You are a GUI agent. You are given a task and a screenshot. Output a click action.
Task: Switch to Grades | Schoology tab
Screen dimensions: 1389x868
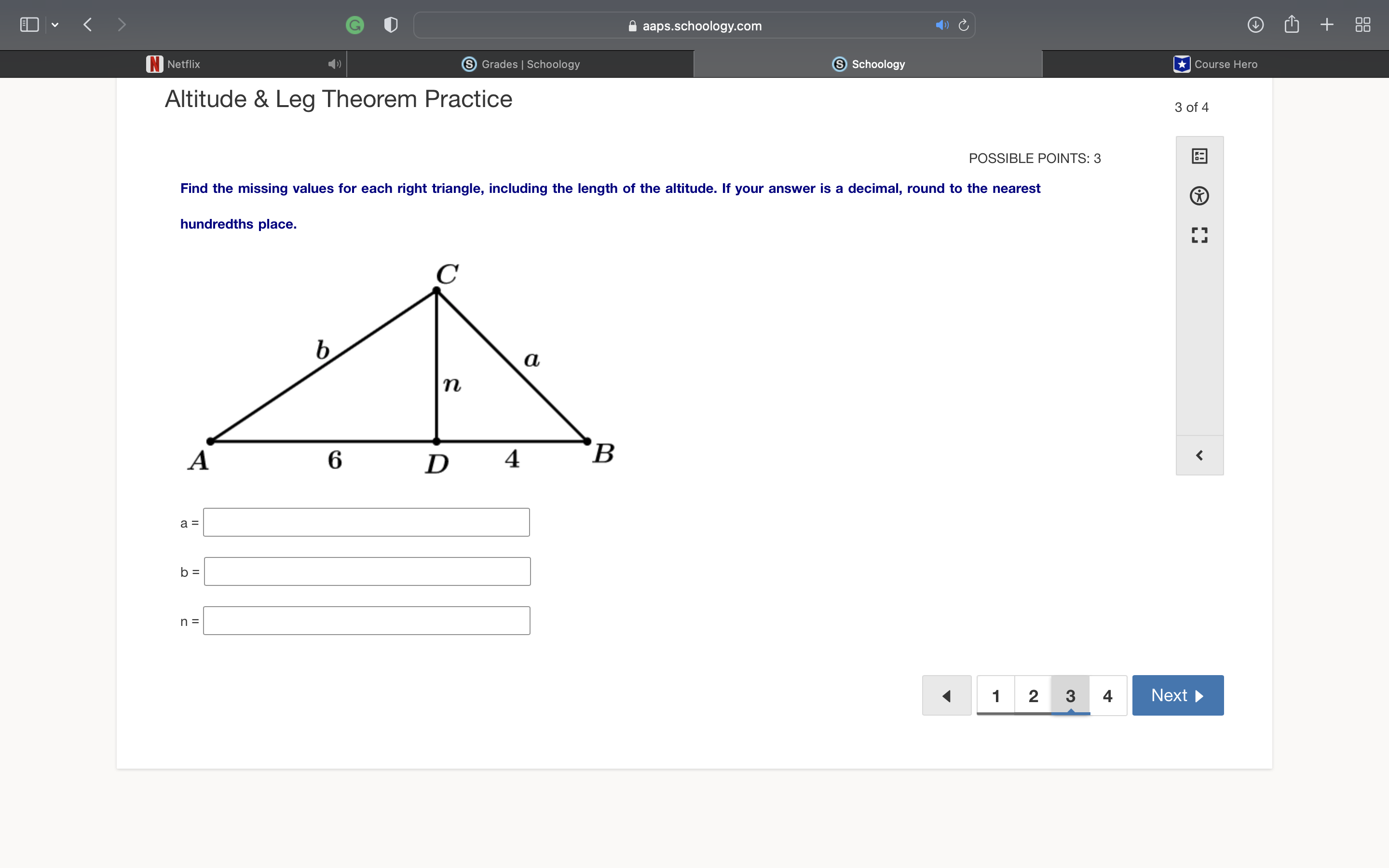(x=520, y=64)
